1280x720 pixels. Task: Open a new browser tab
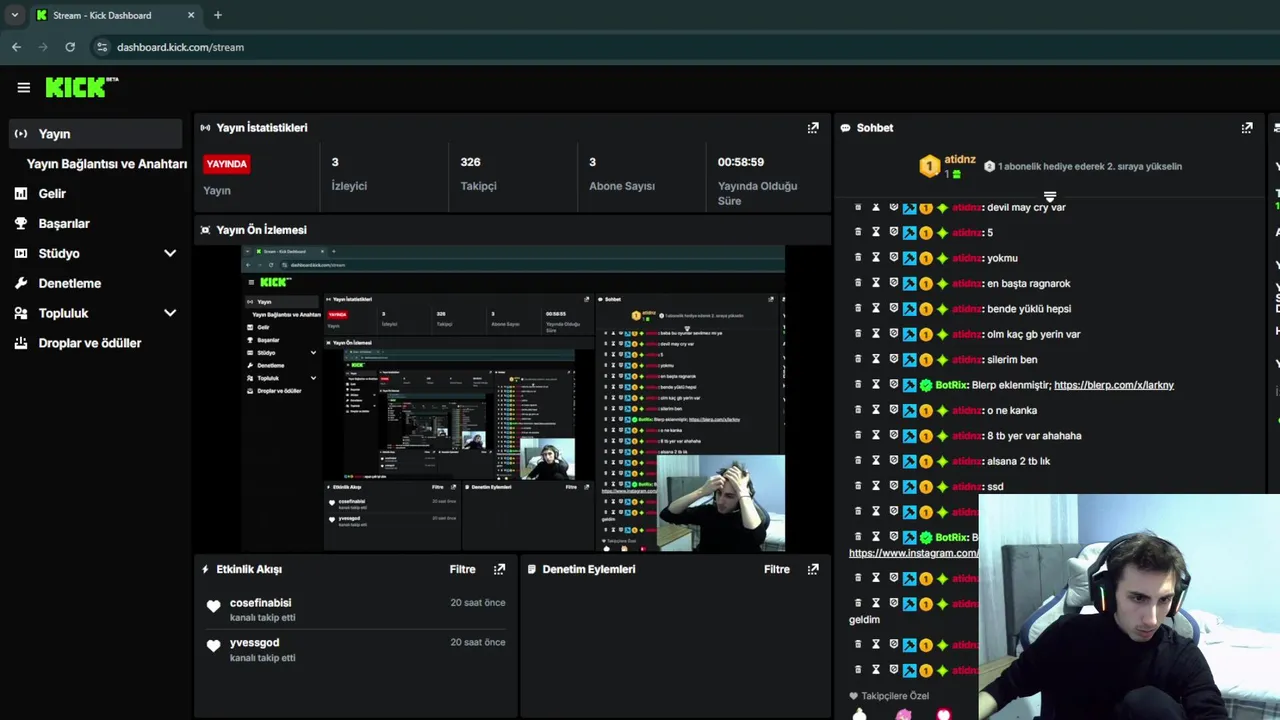point(218,15)
